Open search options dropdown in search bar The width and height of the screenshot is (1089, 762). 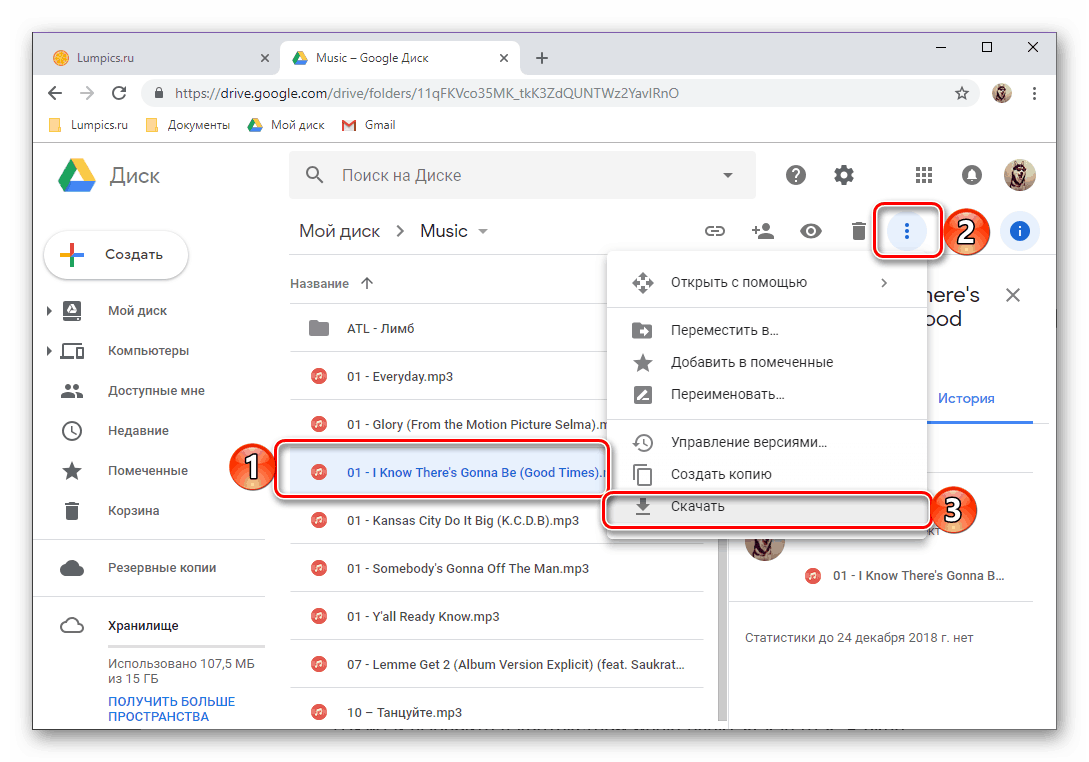[727, 175]
